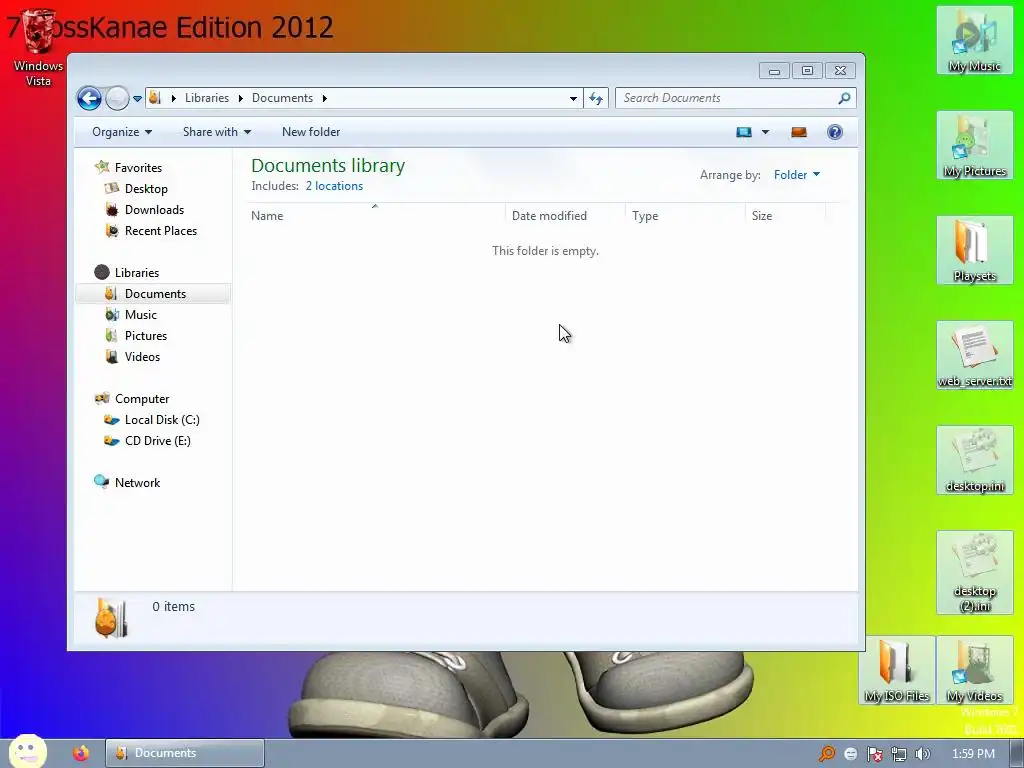Click the Favorites star icon

coord(101,167)
